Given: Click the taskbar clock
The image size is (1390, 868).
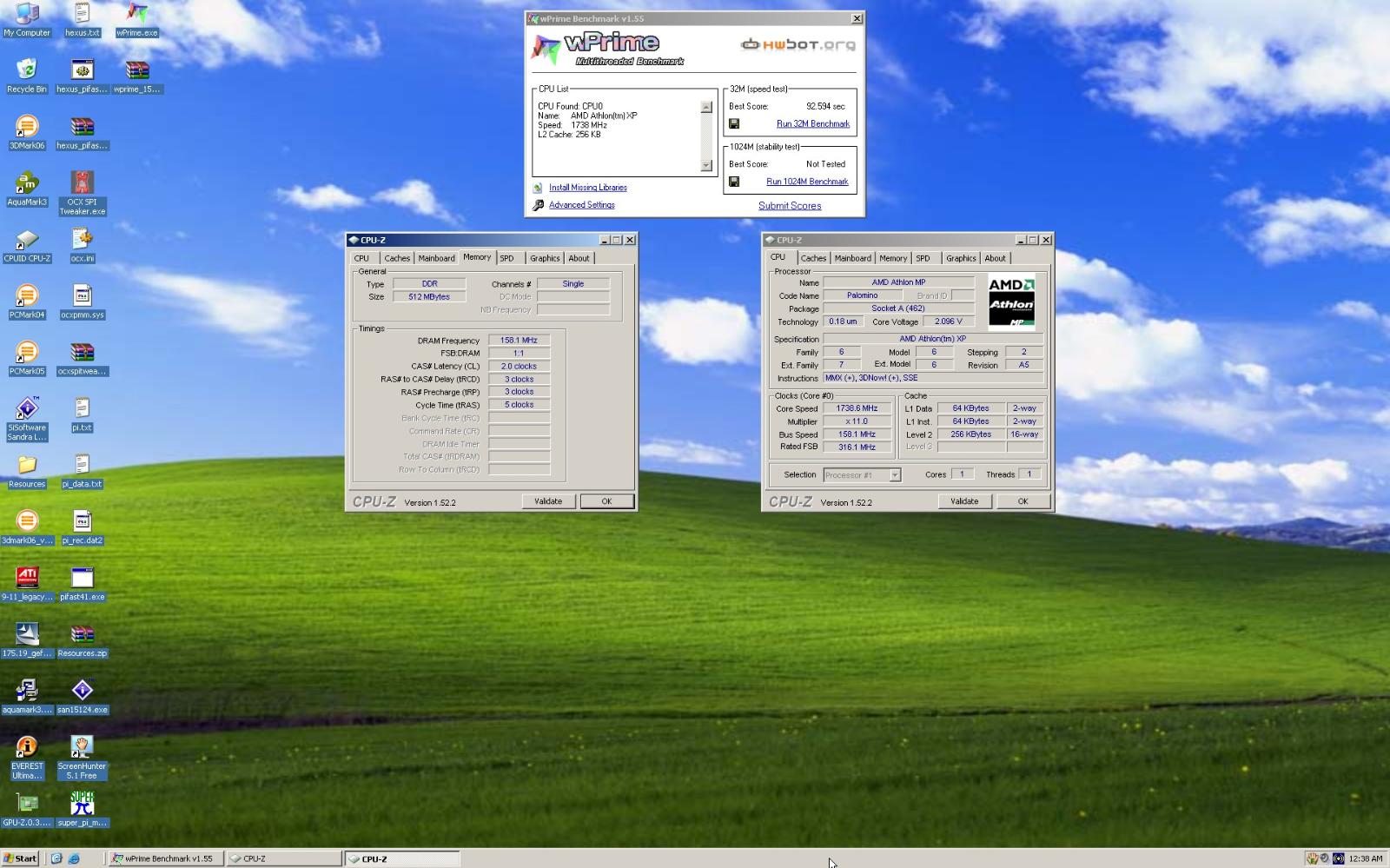Looking at the screenshot, I should (1366, 858).
